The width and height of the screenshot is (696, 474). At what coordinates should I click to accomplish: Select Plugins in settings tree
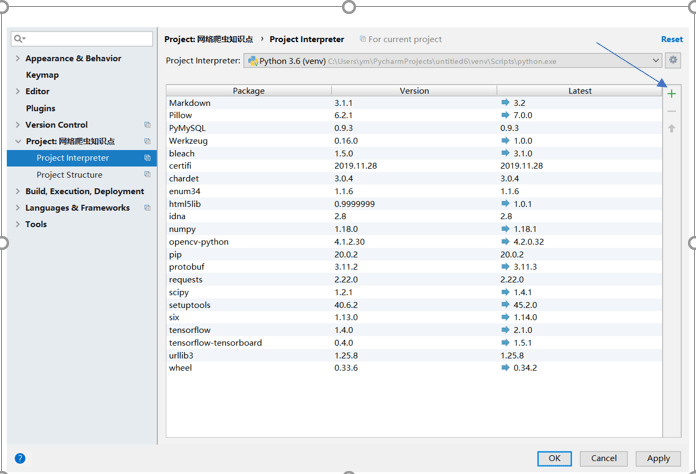coord(40,108)
